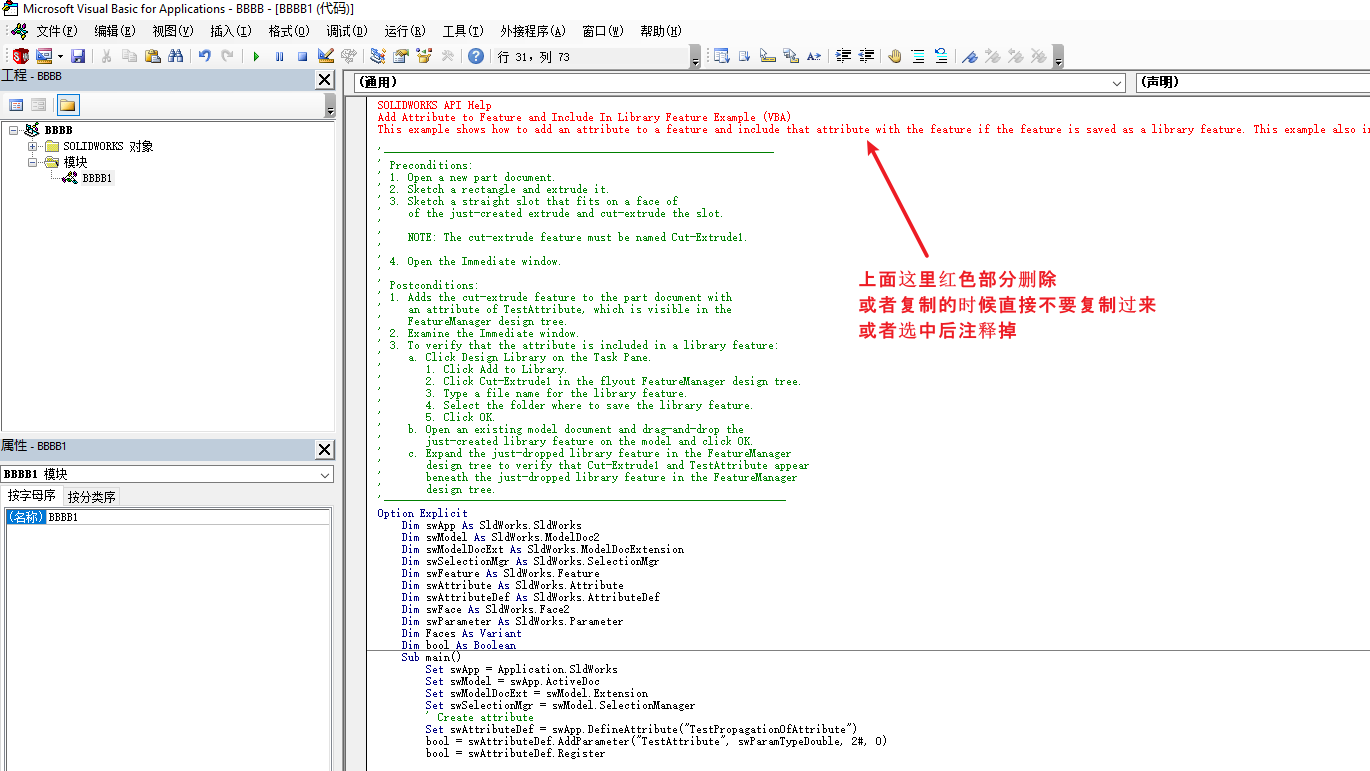Open the 插入(I) menu
Viewport: 1370px width, 771px height.
click(x=230, y=31)
